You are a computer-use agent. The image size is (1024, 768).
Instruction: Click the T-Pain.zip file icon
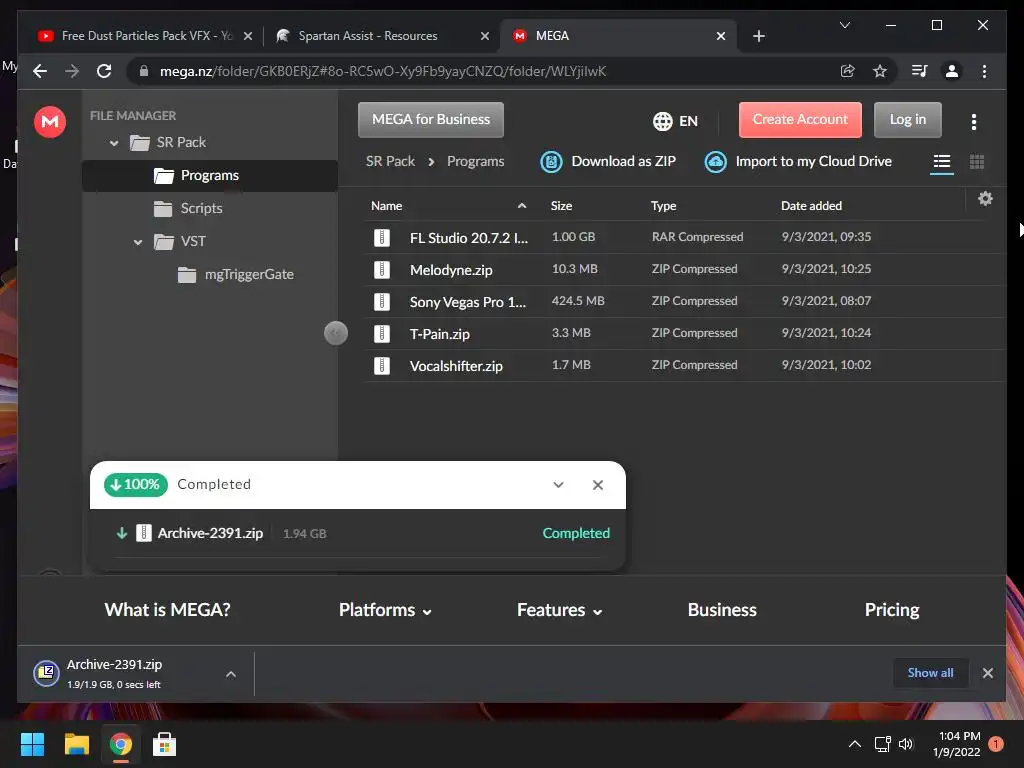coord(382,334)
